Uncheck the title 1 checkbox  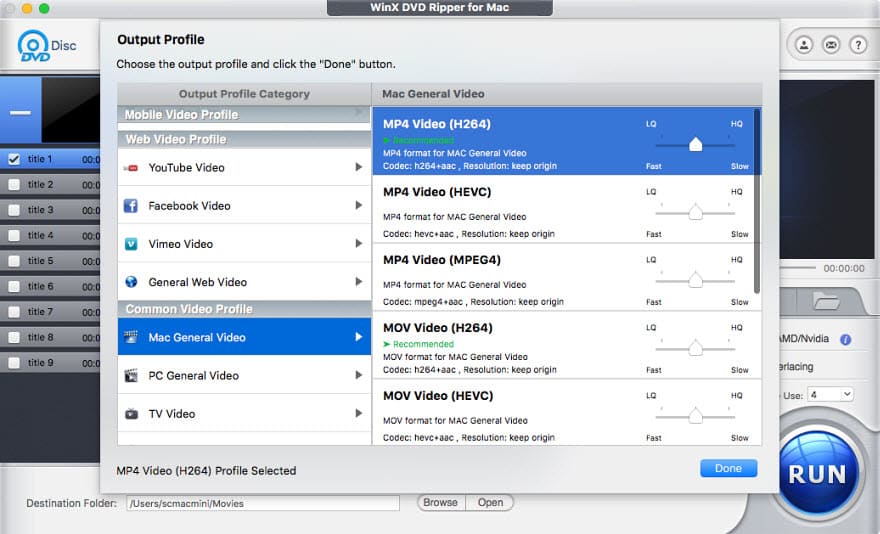14,159
